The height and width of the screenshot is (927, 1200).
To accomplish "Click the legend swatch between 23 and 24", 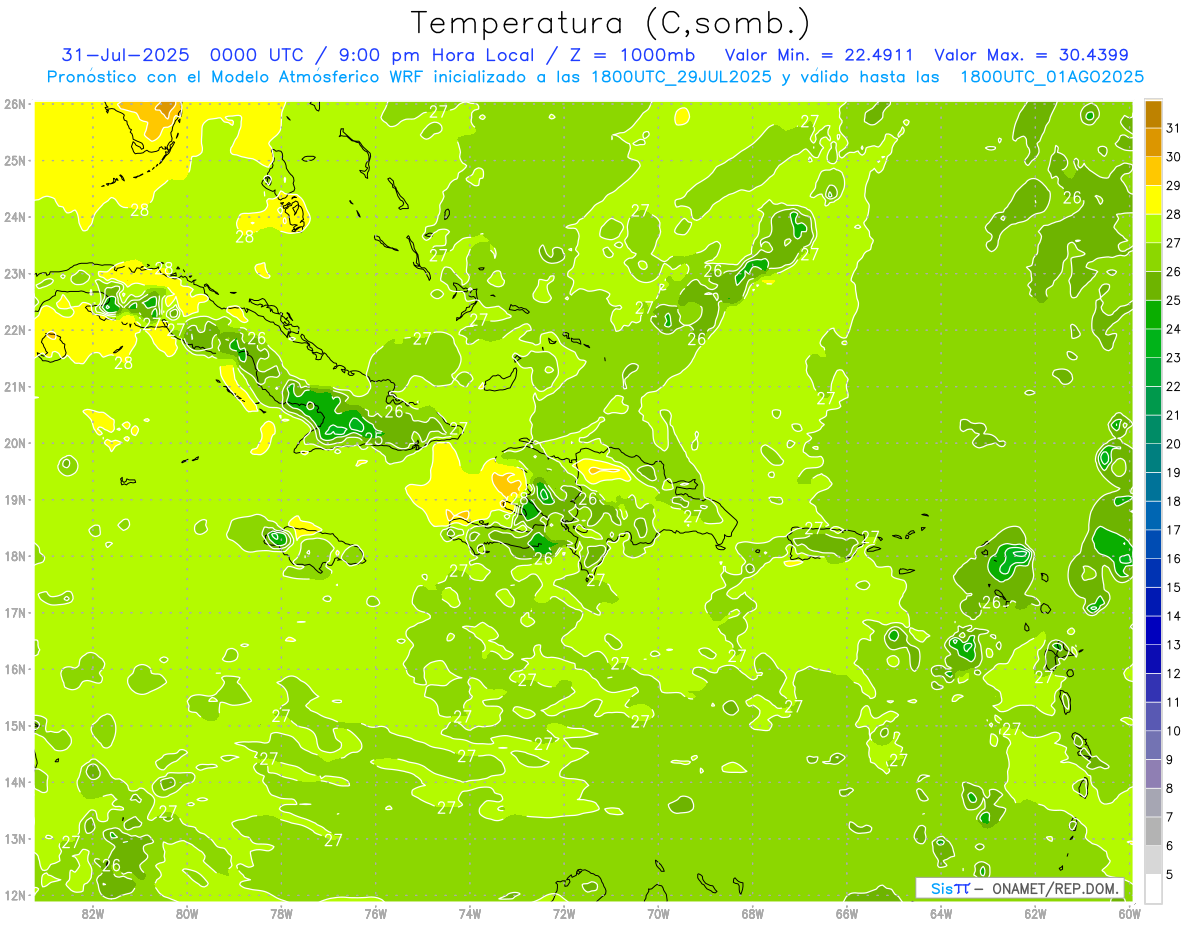I will tap(1153, 344).
